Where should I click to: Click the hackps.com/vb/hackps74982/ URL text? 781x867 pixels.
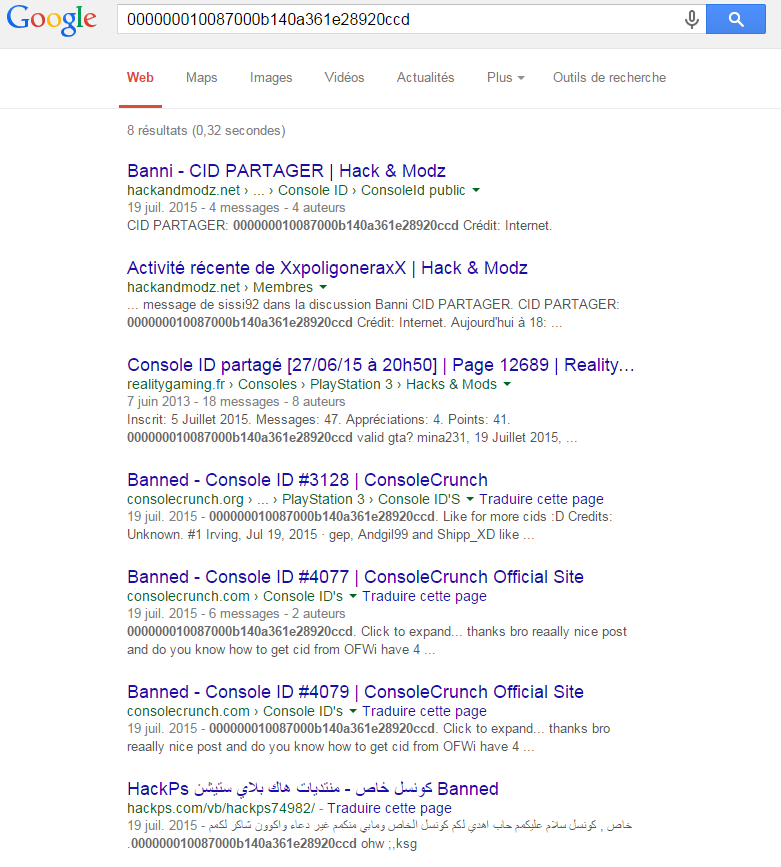[221, 808]
